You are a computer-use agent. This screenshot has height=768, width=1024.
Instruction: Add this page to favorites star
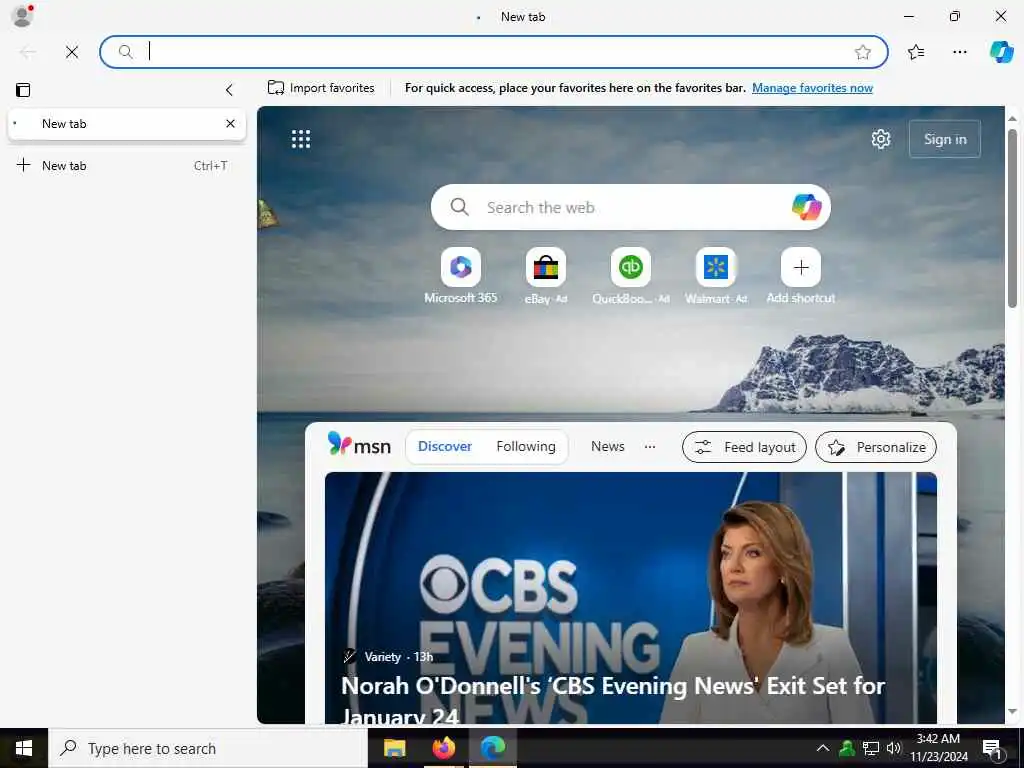(x=863, y=52)
